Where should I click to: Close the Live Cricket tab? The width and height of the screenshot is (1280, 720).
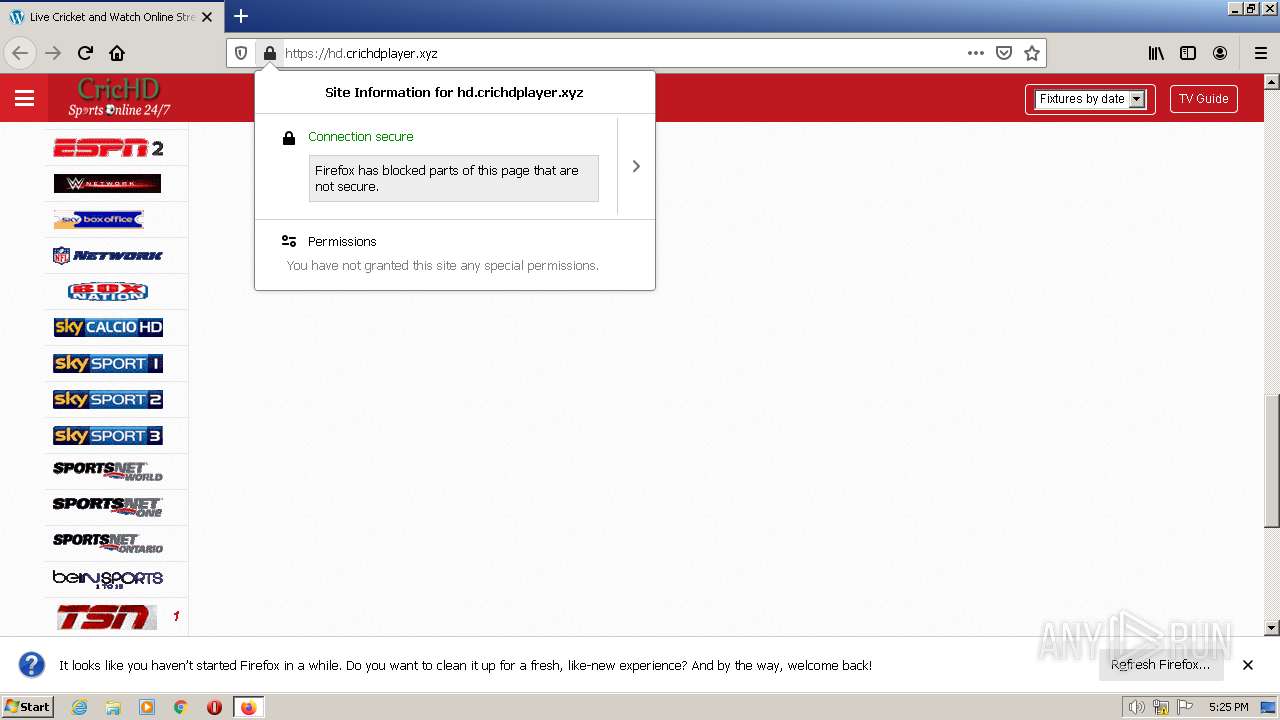tap(207, 17)
